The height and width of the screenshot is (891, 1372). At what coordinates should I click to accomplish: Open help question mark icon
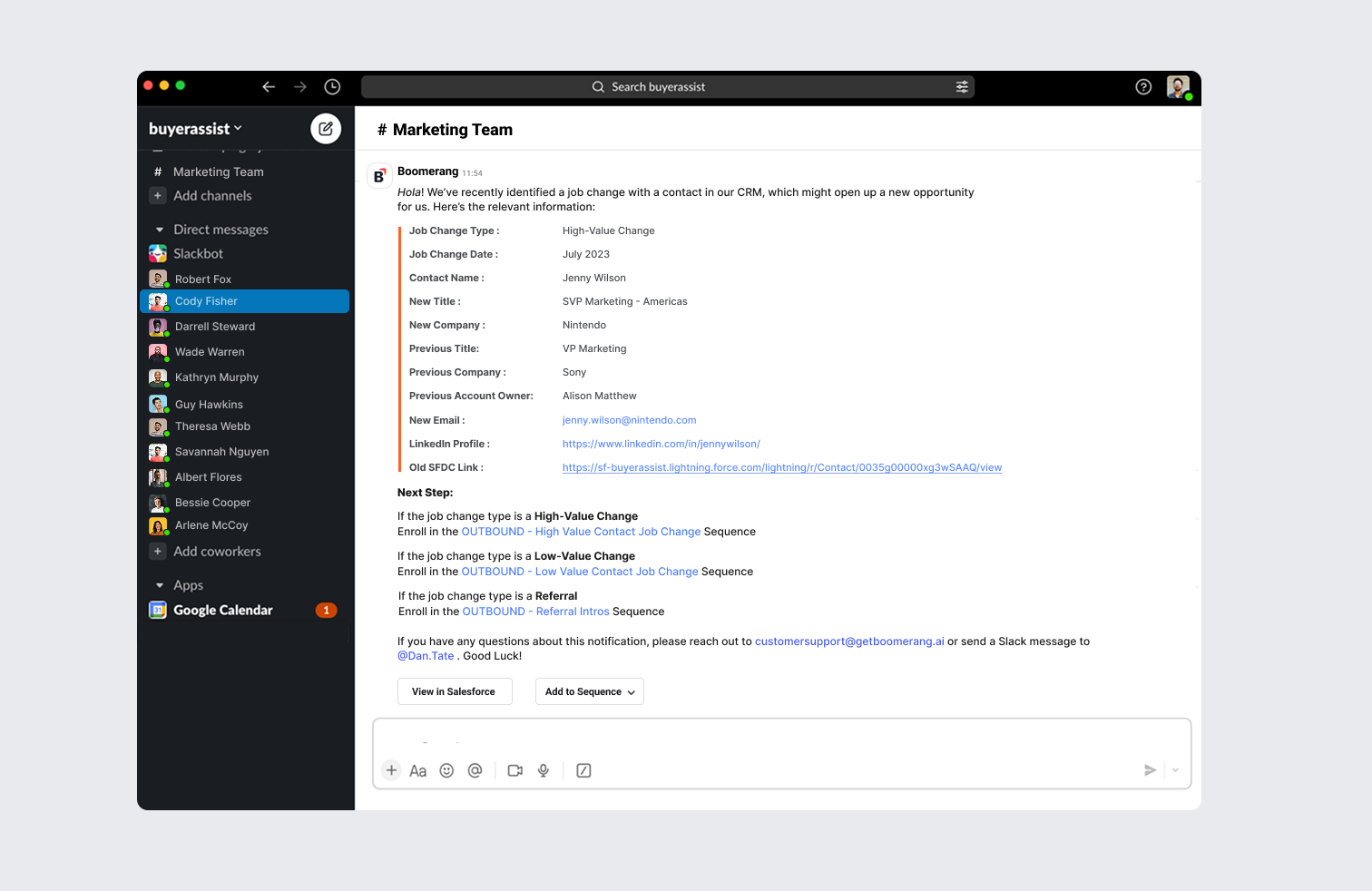(1143, 87)
